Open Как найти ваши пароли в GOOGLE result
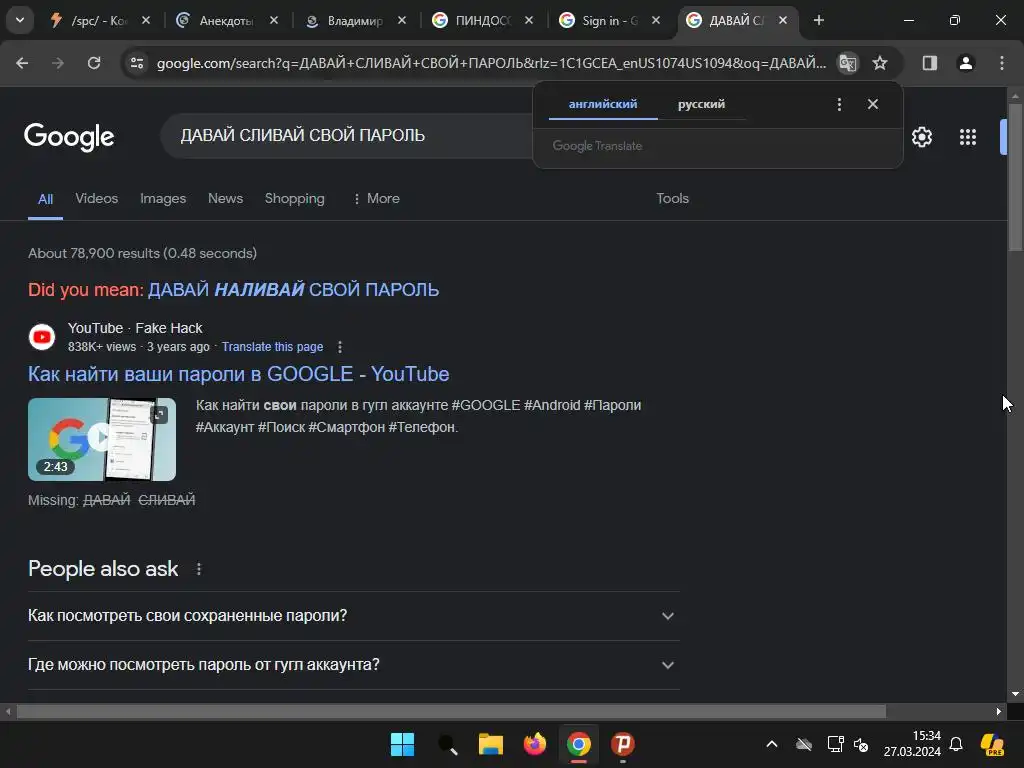Image resolution: width=1024 pixels, height=768 pixels. 238,374
